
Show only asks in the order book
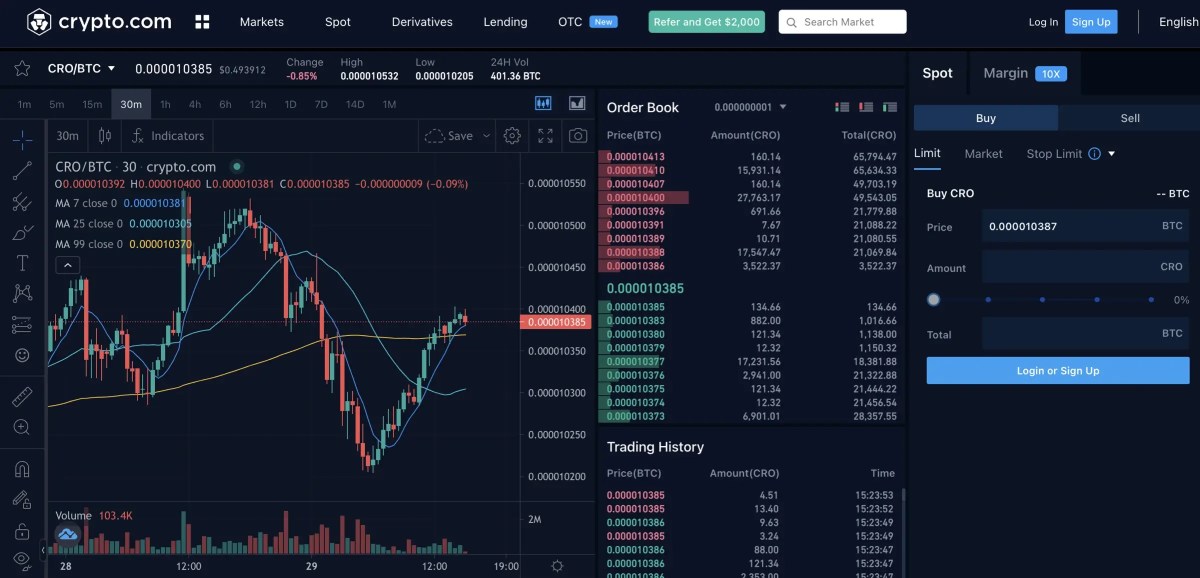click(x=866, y=107)
